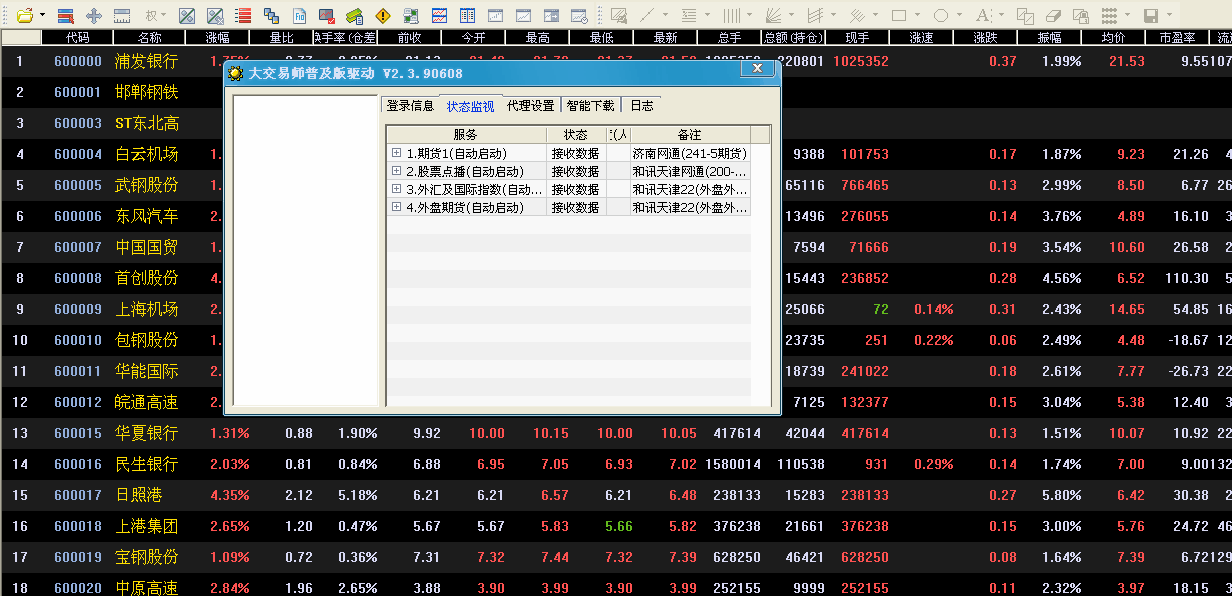Screen dimensions: 1232x596
Task: Select the 民生银行 stock row
Action: [616, 464]
